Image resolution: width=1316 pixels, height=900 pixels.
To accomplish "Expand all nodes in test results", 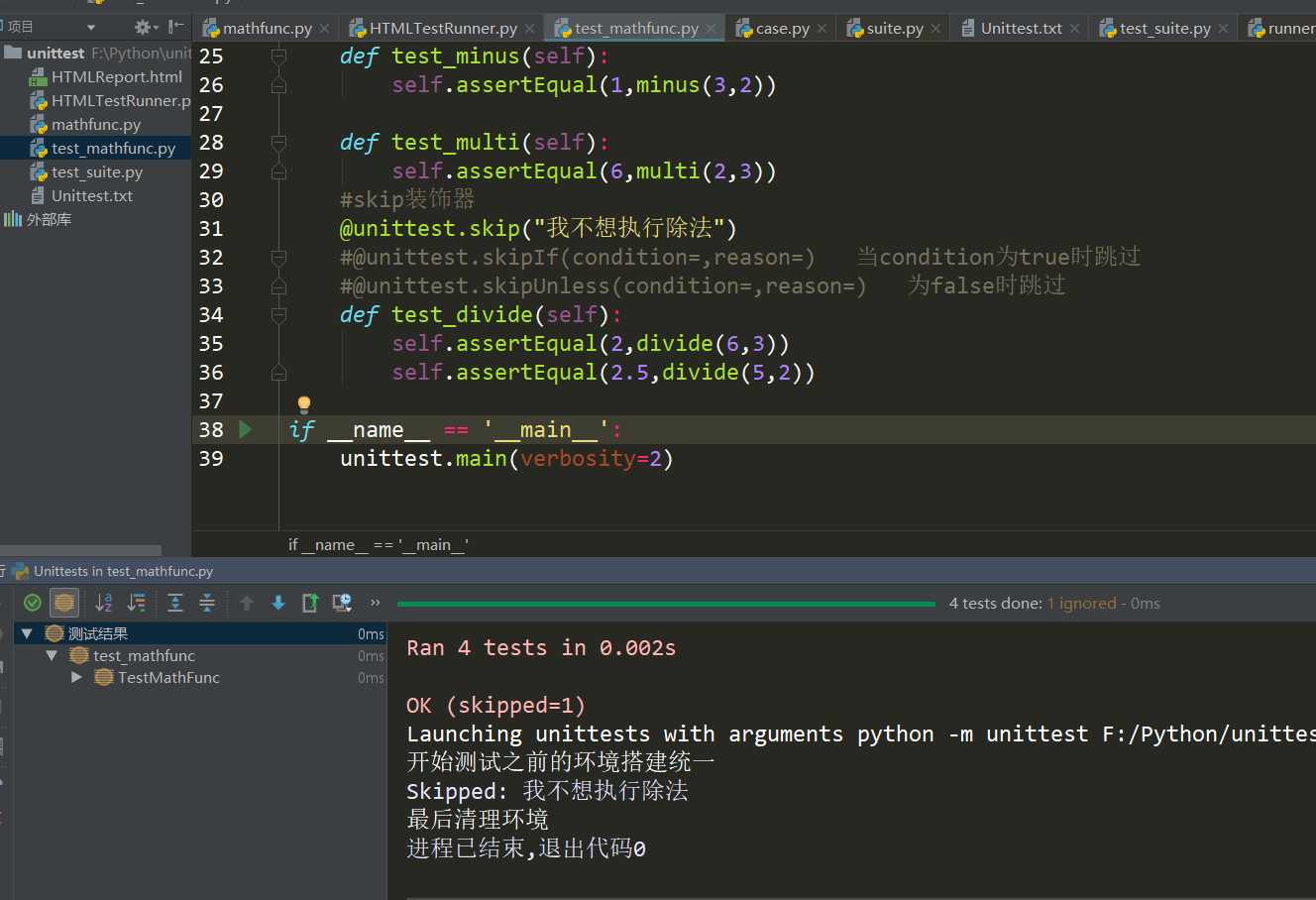I will click(x=175, y=603).
